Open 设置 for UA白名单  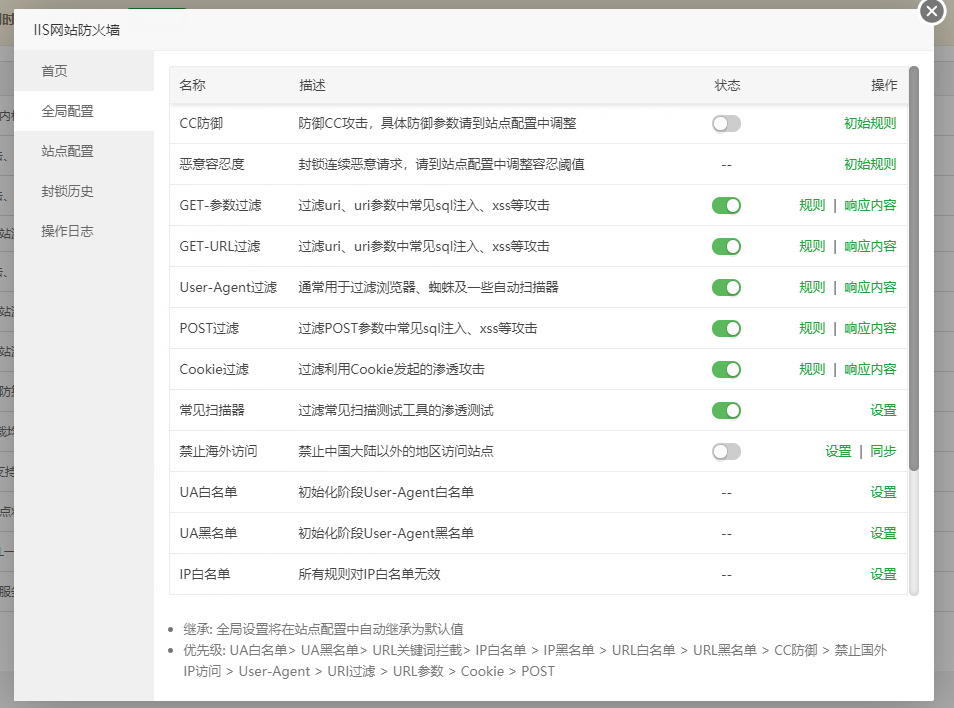point(883,492)
